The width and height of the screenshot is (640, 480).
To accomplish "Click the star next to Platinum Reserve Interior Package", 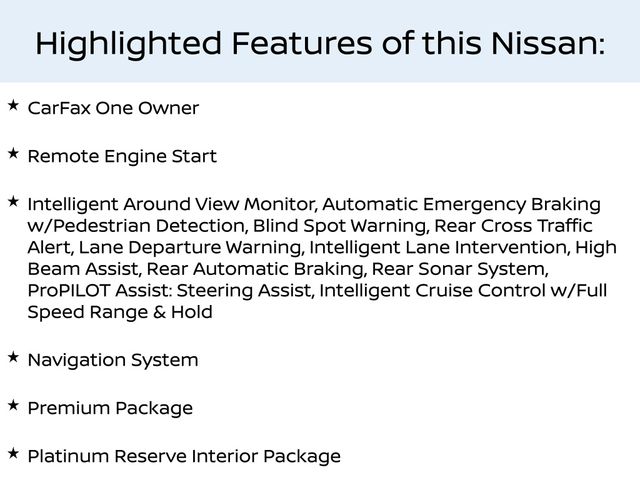I will pos(12,453).
